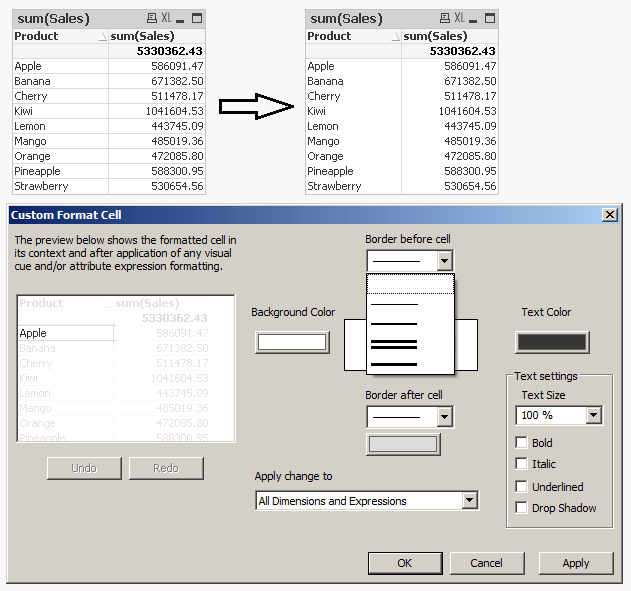The height and width of the screenshot is (591, 631).
Task: Open the Border after cell color swatch
Action: click(x=403, y=444)
